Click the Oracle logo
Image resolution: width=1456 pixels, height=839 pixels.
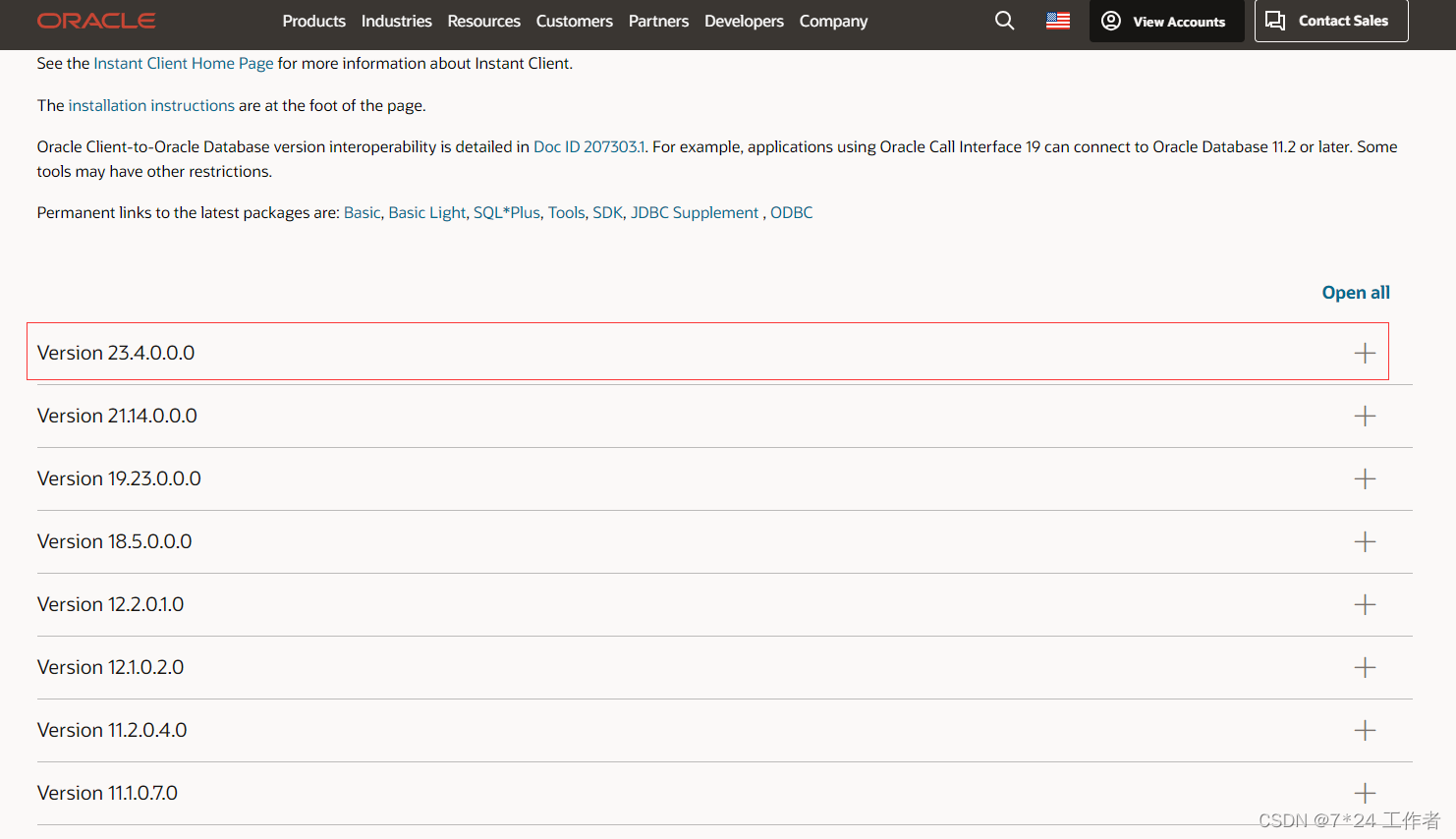[x=96, y=21]
